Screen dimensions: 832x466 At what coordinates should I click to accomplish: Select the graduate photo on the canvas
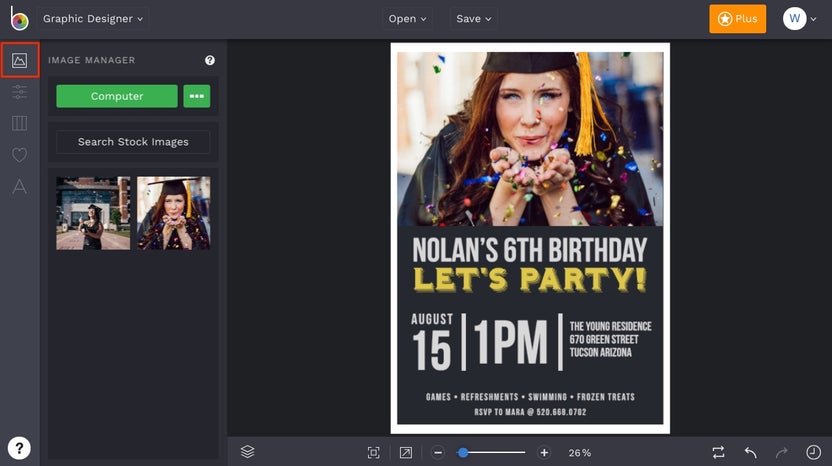point(530,139)
